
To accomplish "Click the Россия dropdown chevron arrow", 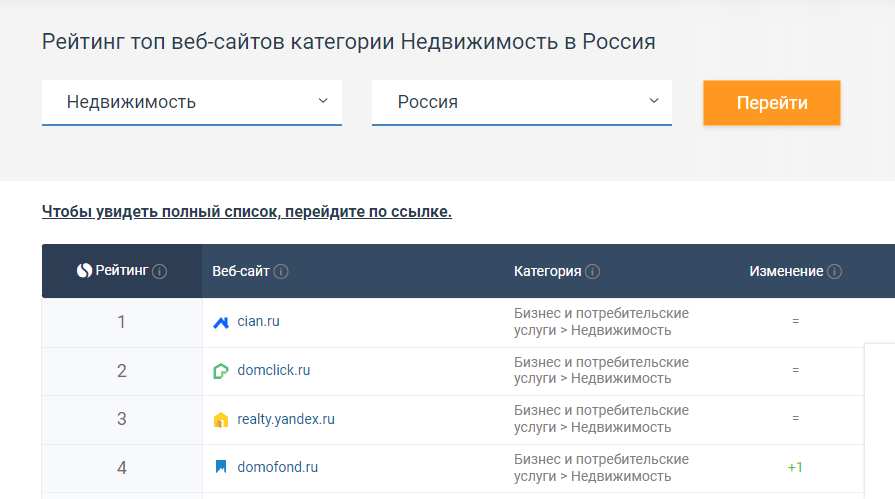I will click(654, 100).
